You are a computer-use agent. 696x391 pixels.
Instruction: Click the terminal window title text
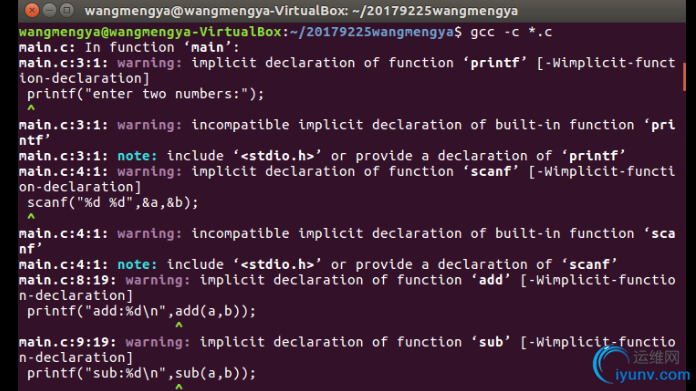[301, 11]
